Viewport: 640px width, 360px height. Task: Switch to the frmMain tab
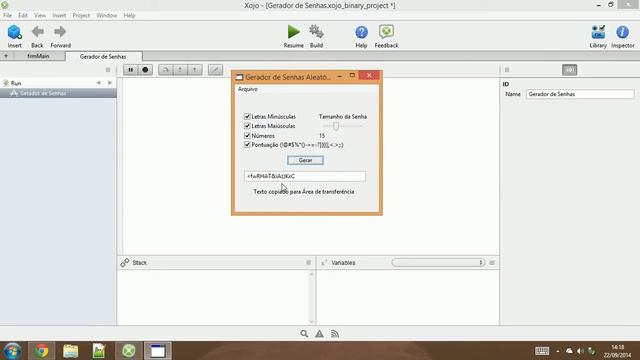tap(38, 56)
